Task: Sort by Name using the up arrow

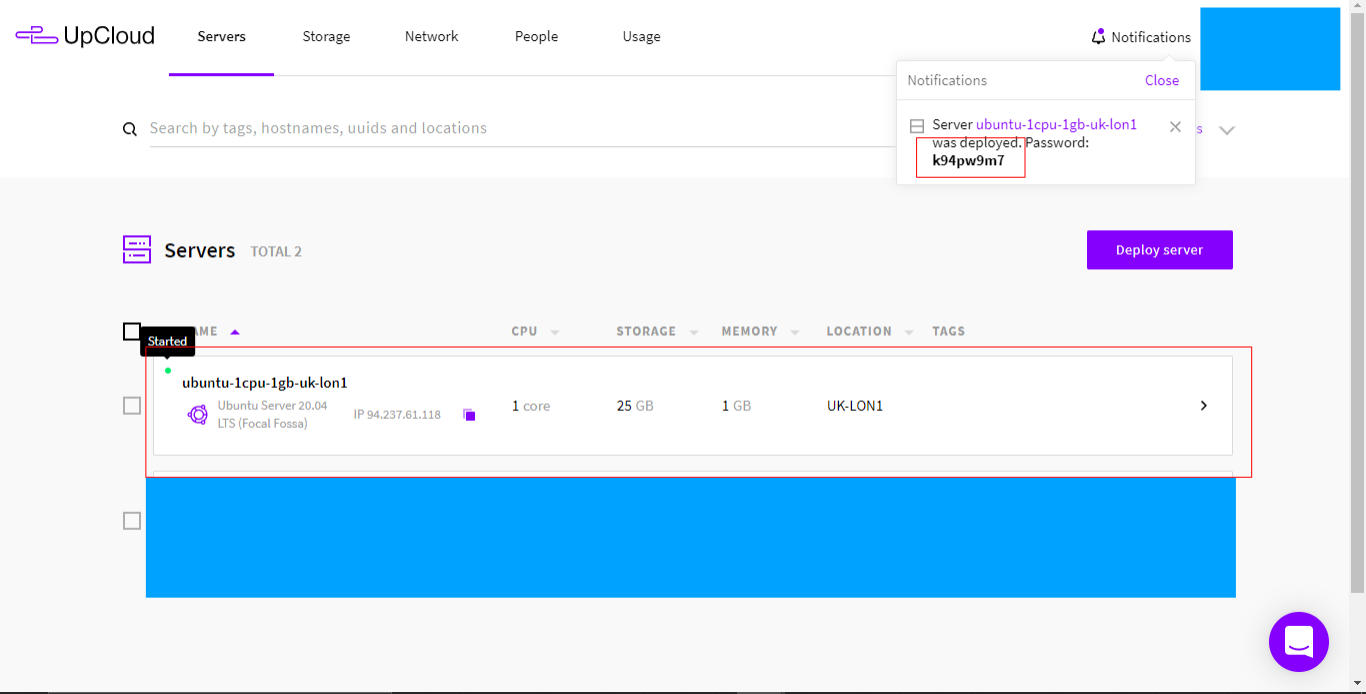Action: pos(235,332)
